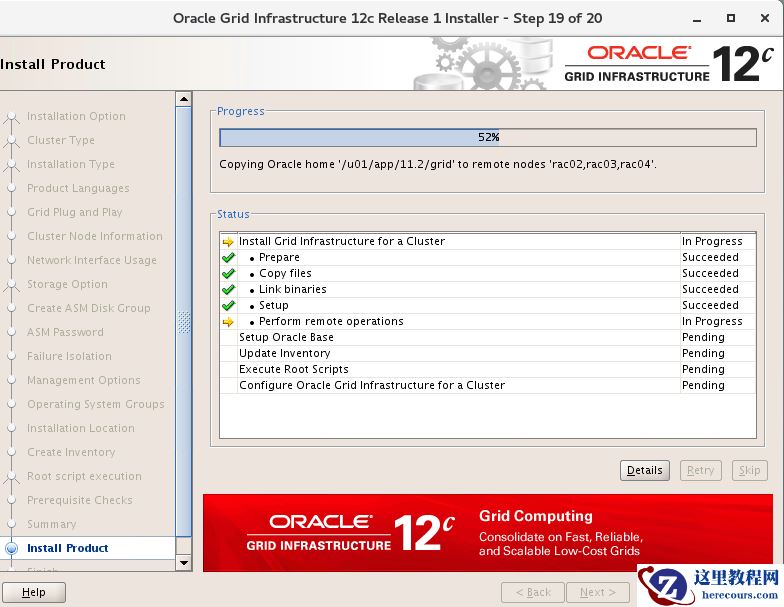Viewport: 784px width, 607px height.
Task: Select the Installation Option step
Action: tap(76, 116)
